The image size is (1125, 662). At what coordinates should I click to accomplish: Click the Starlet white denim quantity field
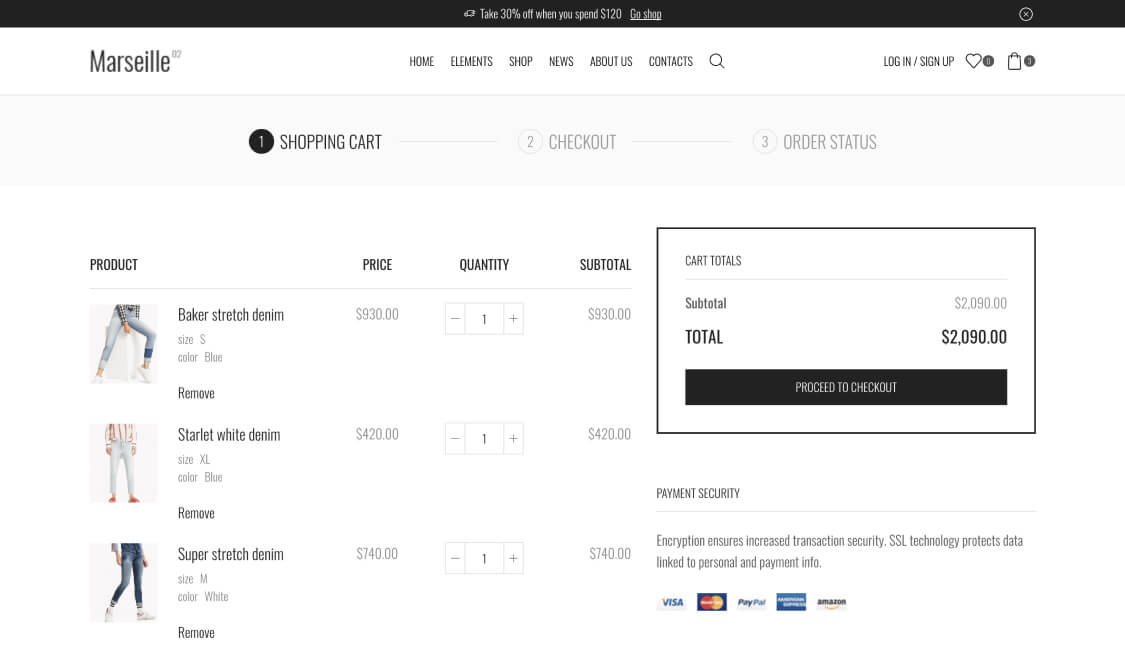click(484, 439)
